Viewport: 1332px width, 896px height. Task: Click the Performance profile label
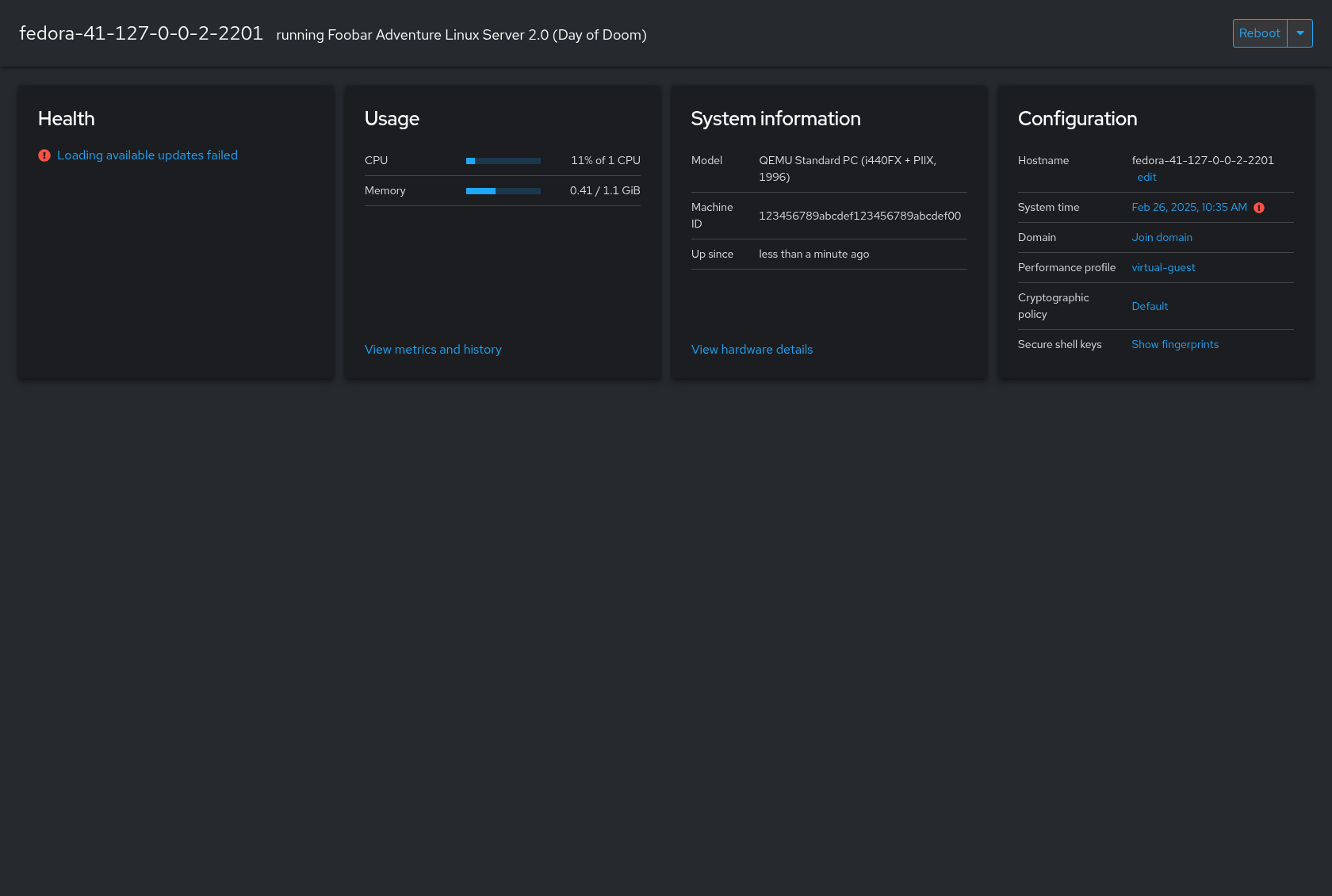[x=1066, y=267]
